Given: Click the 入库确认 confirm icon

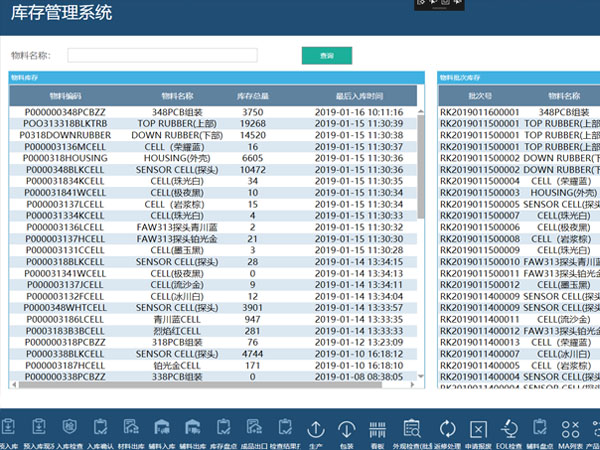Looking at the screenshot, I should click(x=99, y=428).
